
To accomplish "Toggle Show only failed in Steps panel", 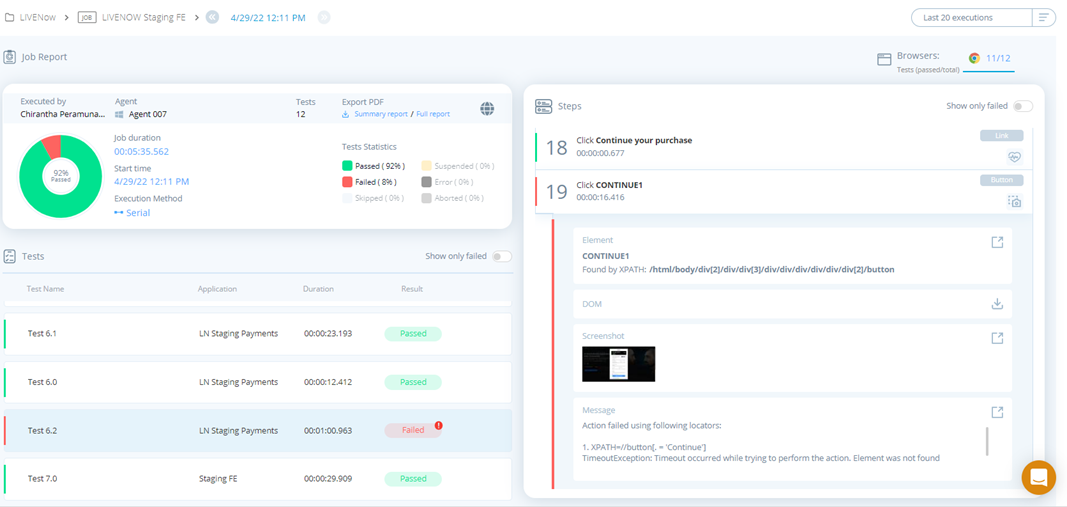I will click(x=1023, y=106).
